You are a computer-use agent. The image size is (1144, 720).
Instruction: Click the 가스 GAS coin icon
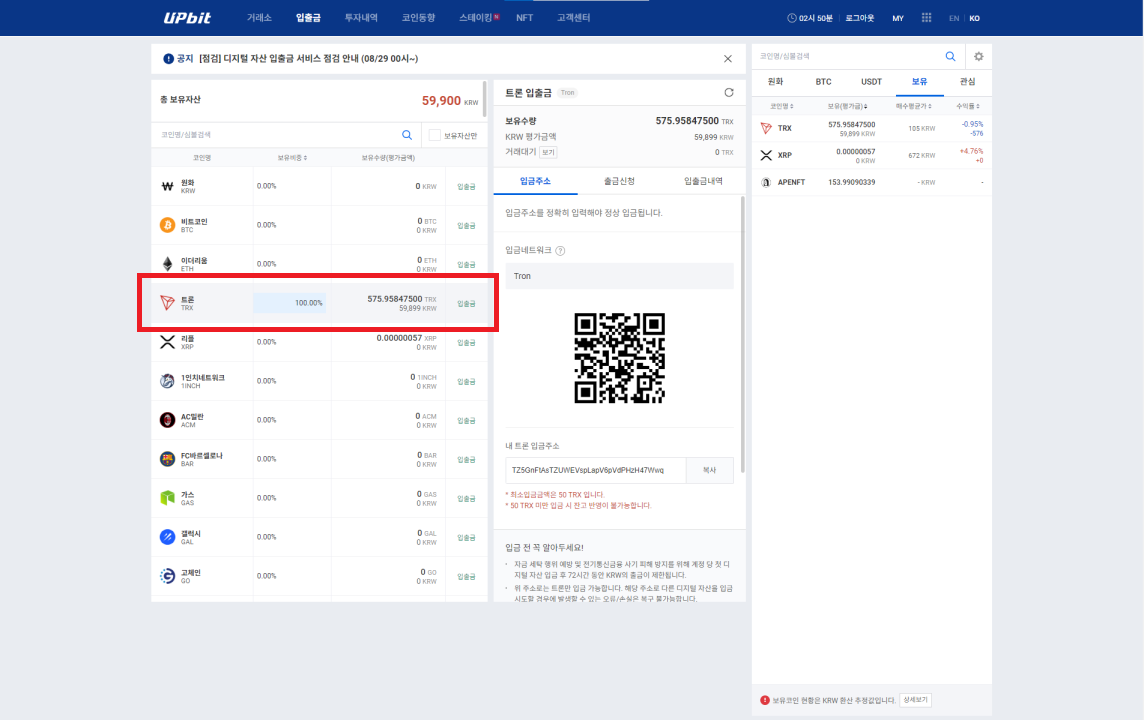click(x=167, y=498)
